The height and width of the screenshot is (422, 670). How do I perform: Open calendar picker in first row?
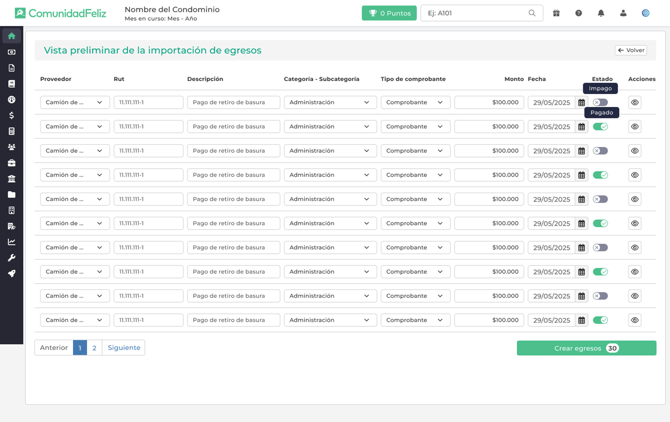coord(582,103)
